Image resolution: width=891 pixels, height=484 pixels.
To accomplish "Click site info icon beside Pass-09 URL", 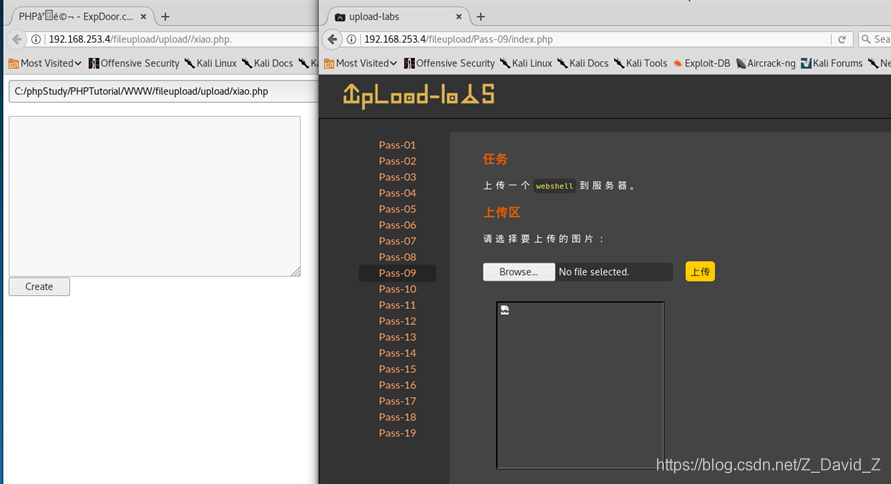I will click(x=352, y=39).
